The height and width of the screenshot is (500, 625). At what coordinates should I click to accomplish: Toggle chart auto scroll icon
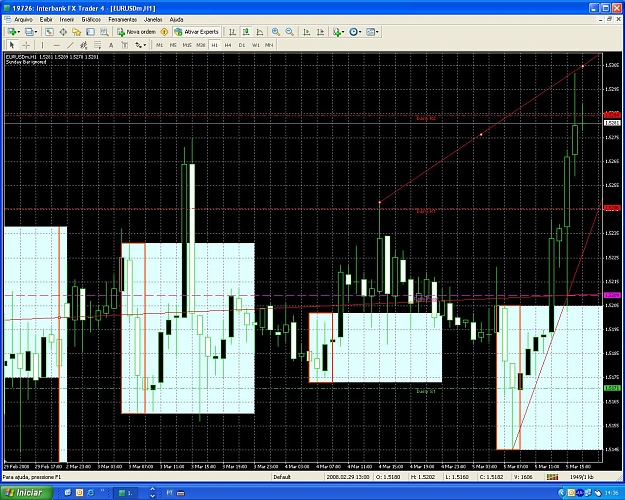pyautogui.click(x=307, y=32)
